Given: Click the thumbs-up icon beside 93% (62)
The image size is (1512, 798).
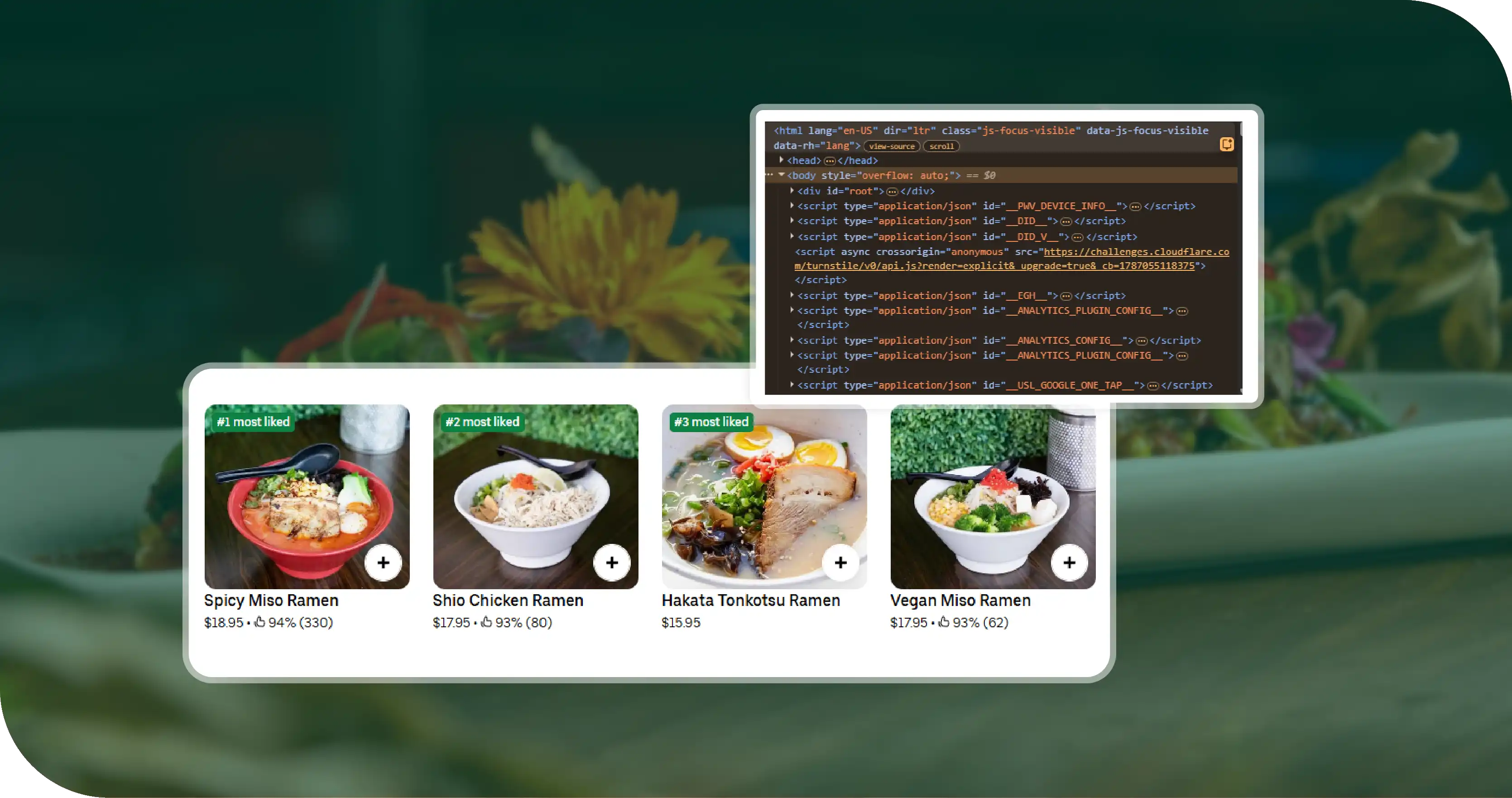Looking at the screenshot, I should 944,622.
